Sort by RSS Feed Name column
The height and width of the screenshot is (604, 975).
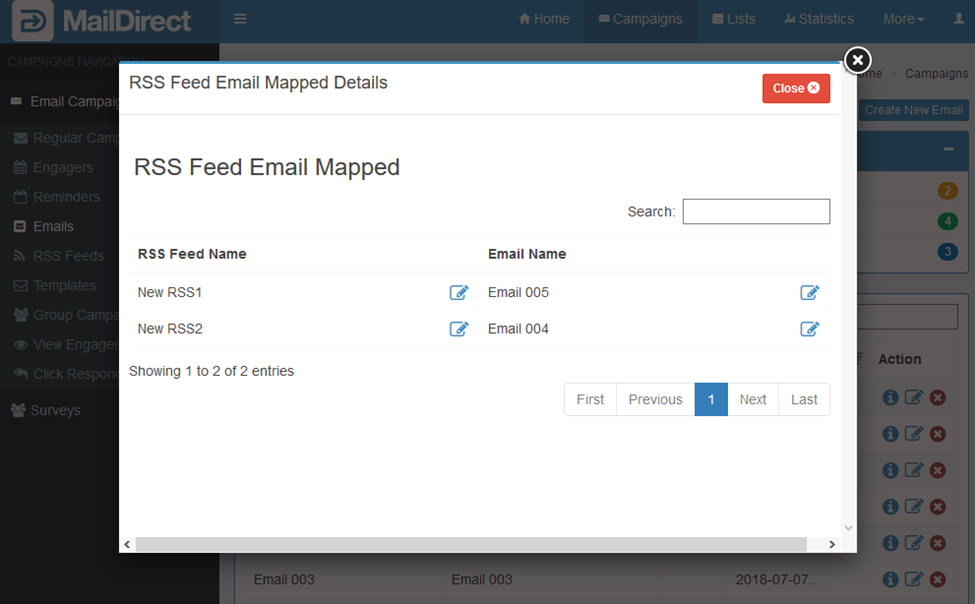[x=192, y=254]
